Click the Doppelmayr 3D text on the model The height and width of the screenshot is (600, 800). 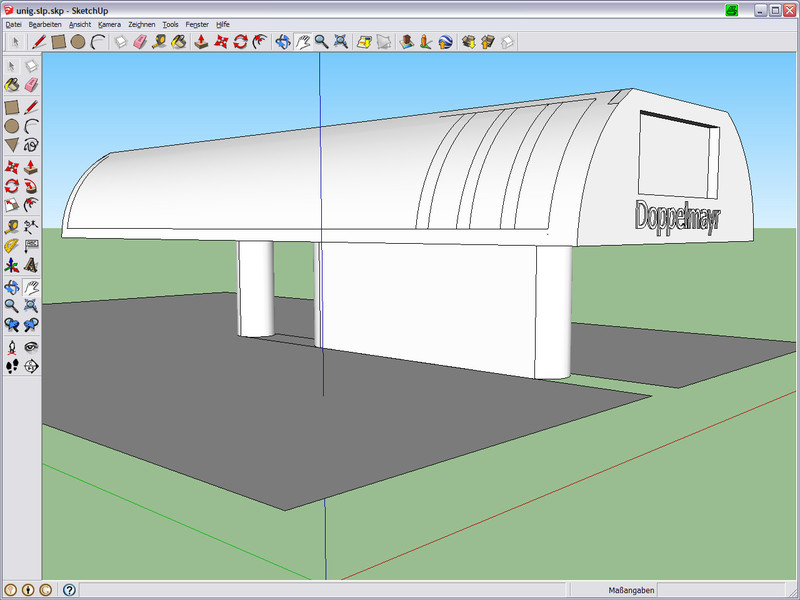[x=677, y=217]
